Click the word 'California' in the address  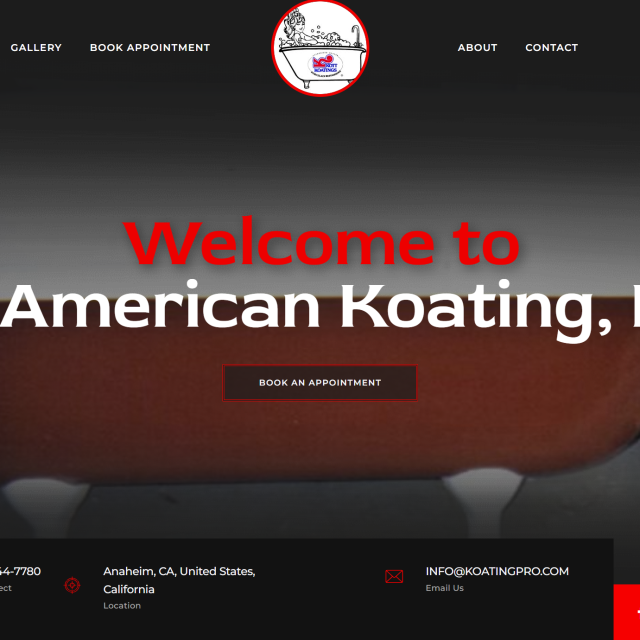129,589
